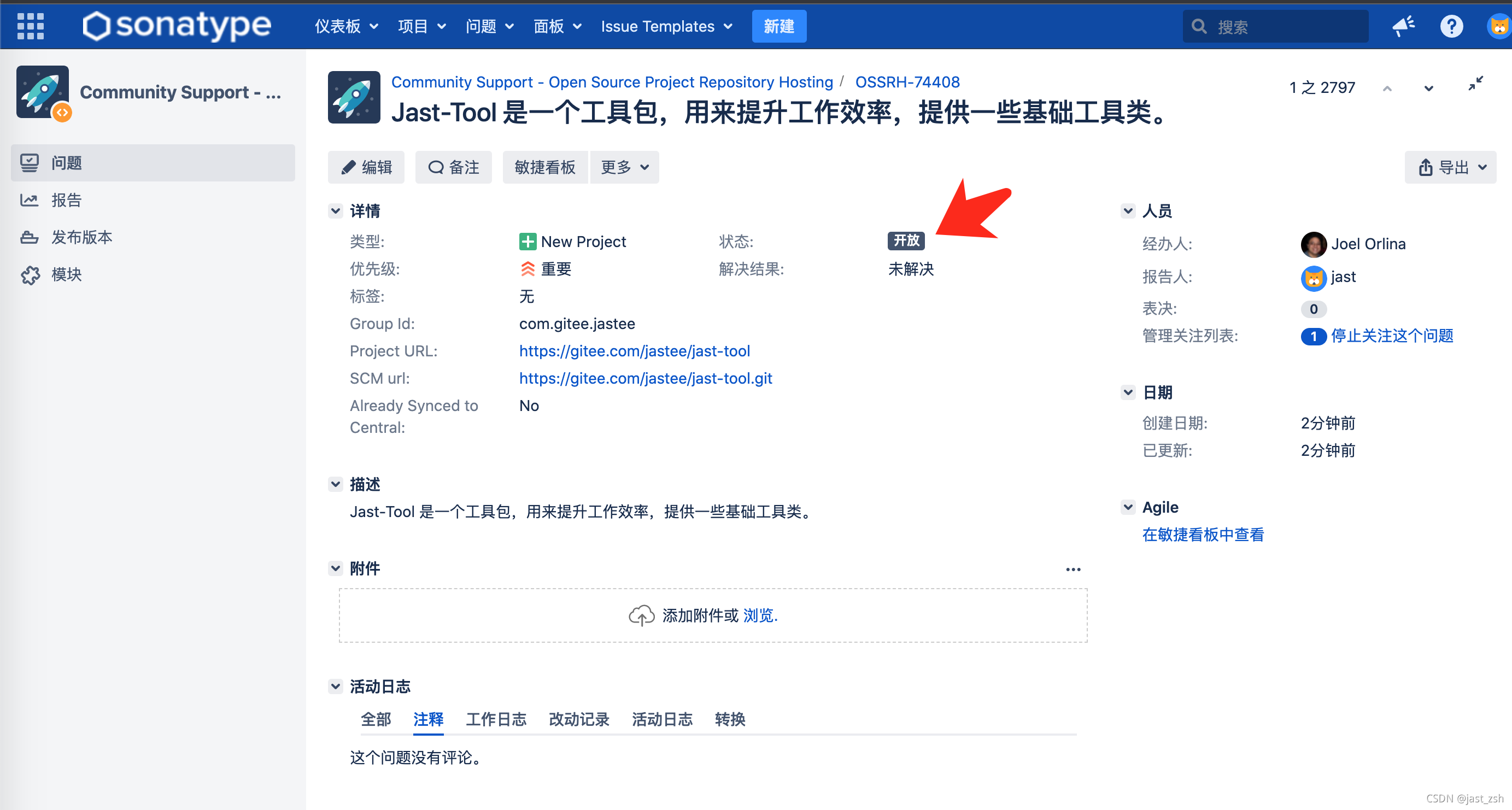Collapse the 日期 dates section
Viewport: 1512px width, 810px height.
coord(1128,392)
